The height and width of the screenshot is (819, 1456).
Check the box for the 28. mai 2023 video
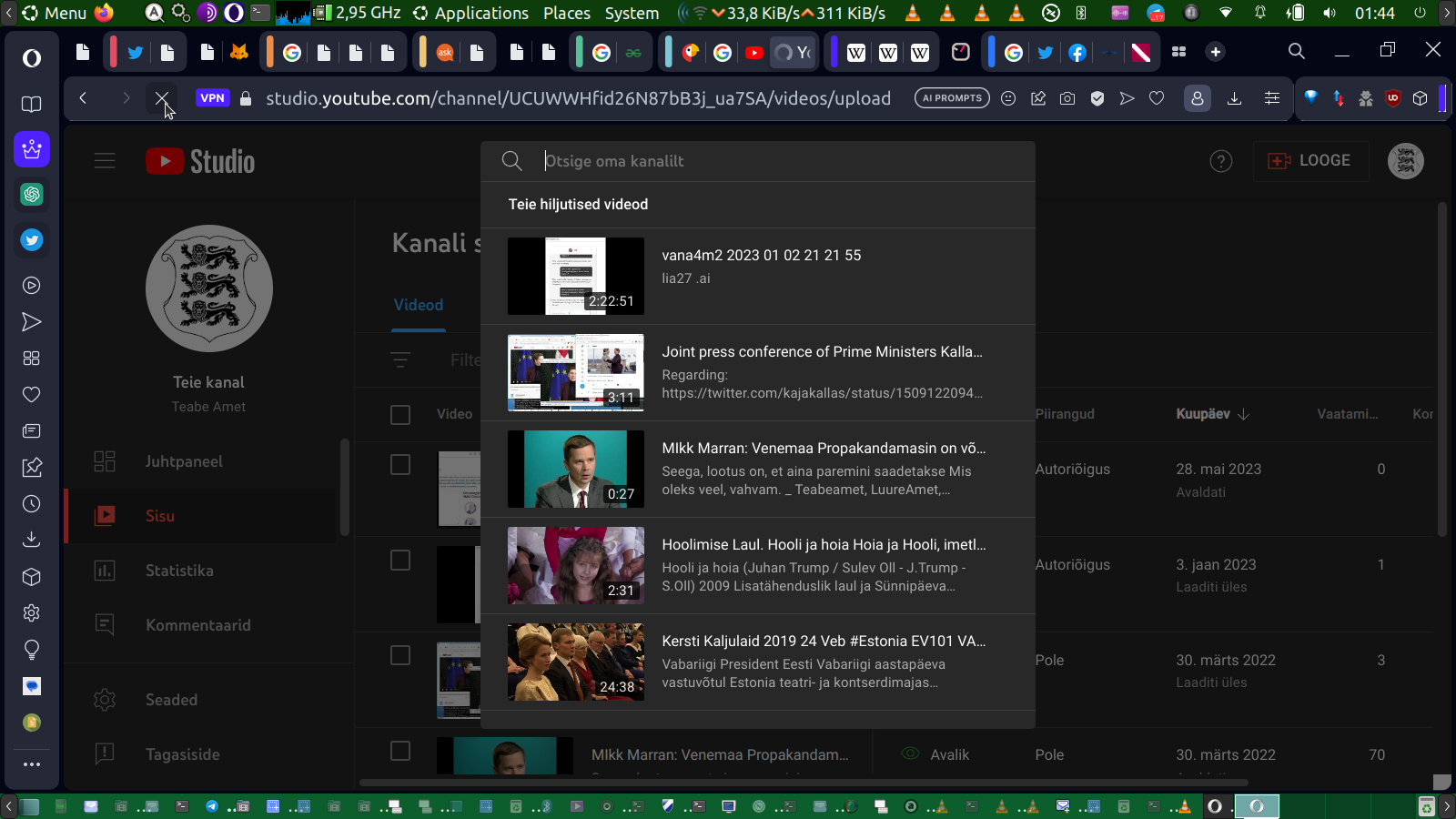pyautogui.click(x=400, y=465)
